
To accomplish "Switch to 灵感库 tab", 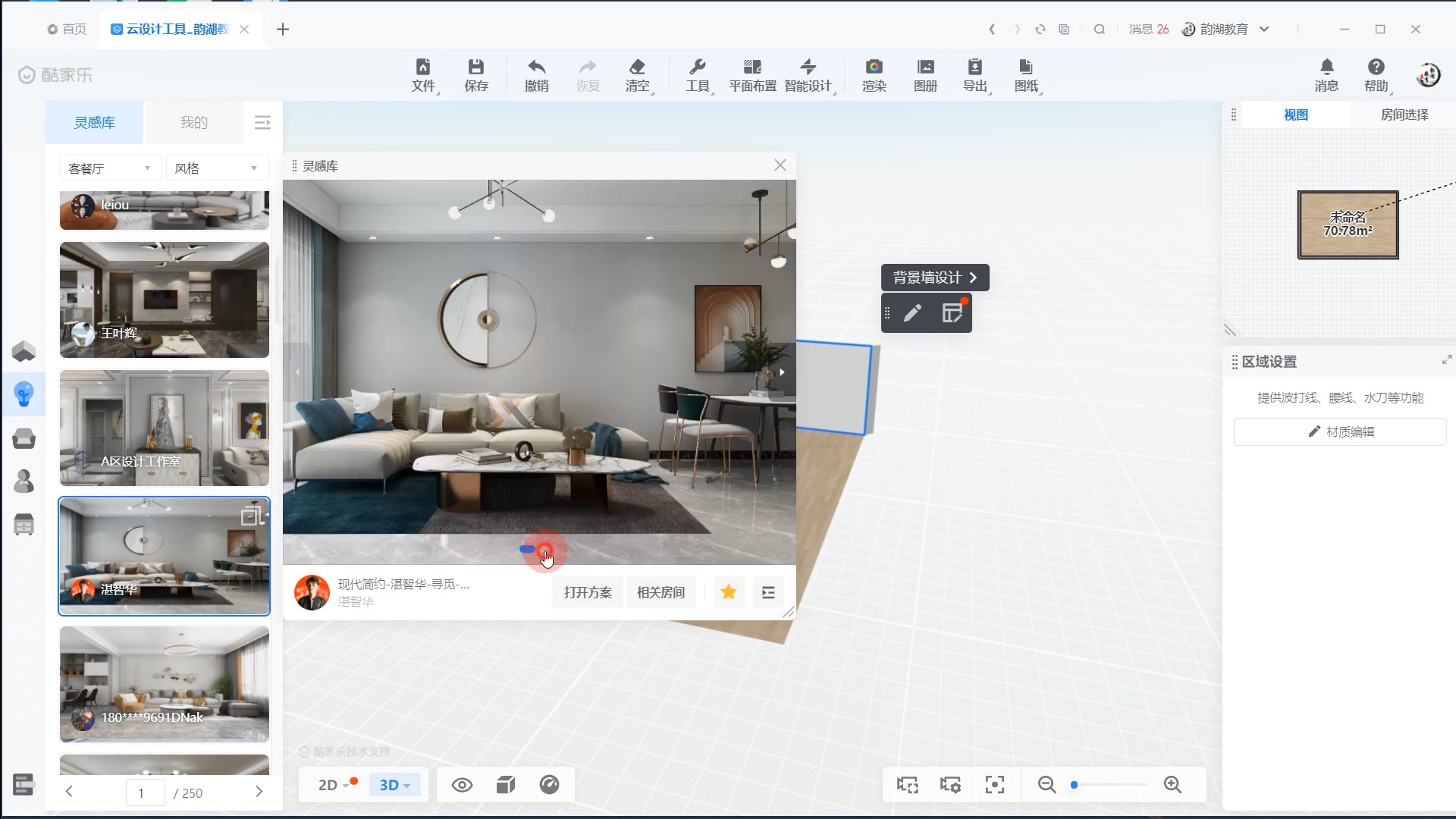I will click(94, 123).
